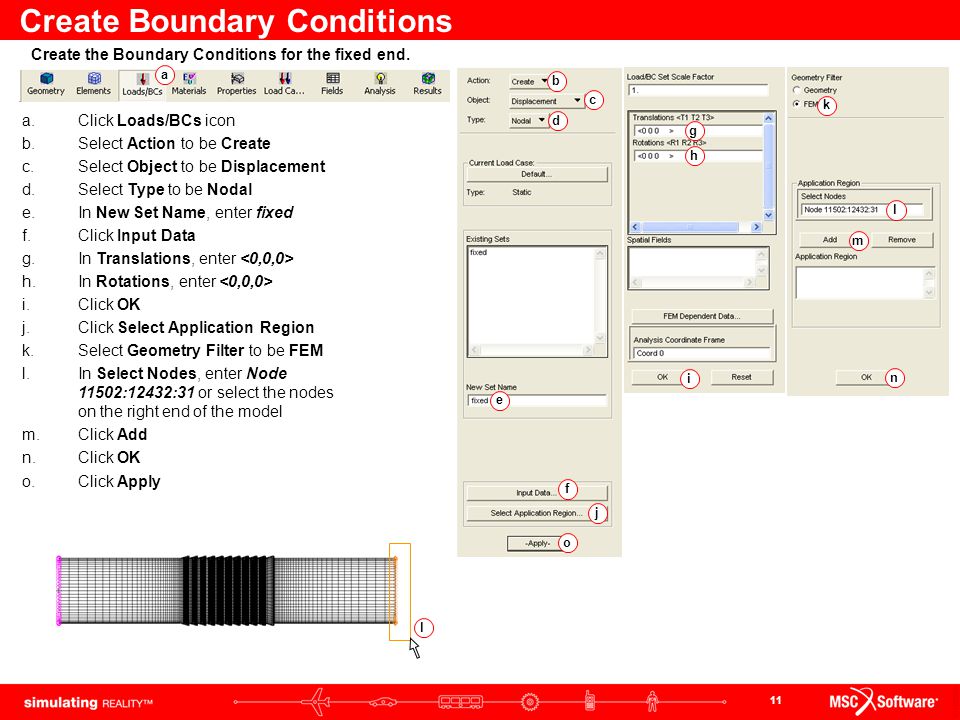Click the meshed cylinder model's right end nodes
The height and width of the screenshot is (720, 960).
pyautogui.click(x=395, y=591)
